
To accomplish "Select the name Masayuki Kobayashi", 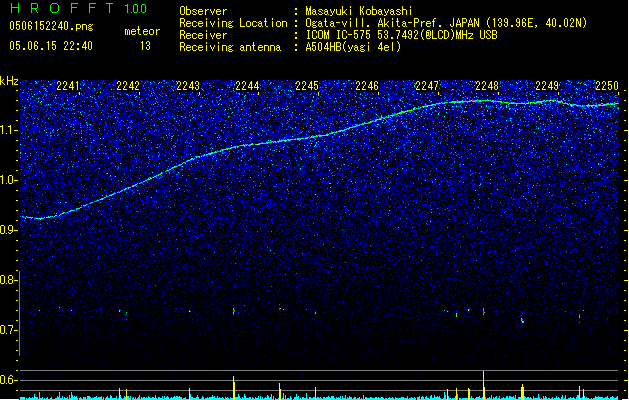I will (359, 11).
